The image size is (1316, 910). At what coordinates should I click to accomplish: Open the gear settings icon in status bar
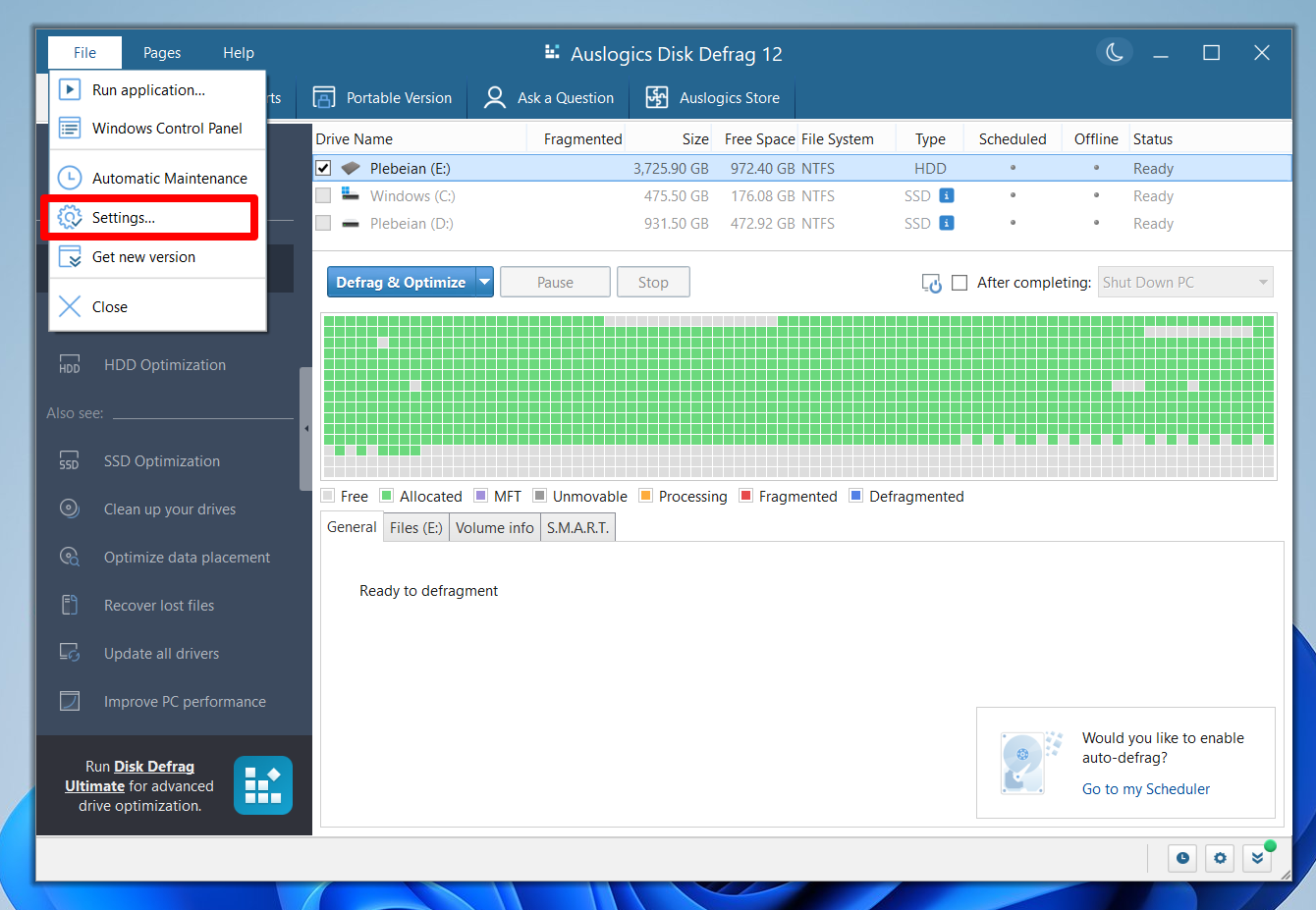point(1220,858)
